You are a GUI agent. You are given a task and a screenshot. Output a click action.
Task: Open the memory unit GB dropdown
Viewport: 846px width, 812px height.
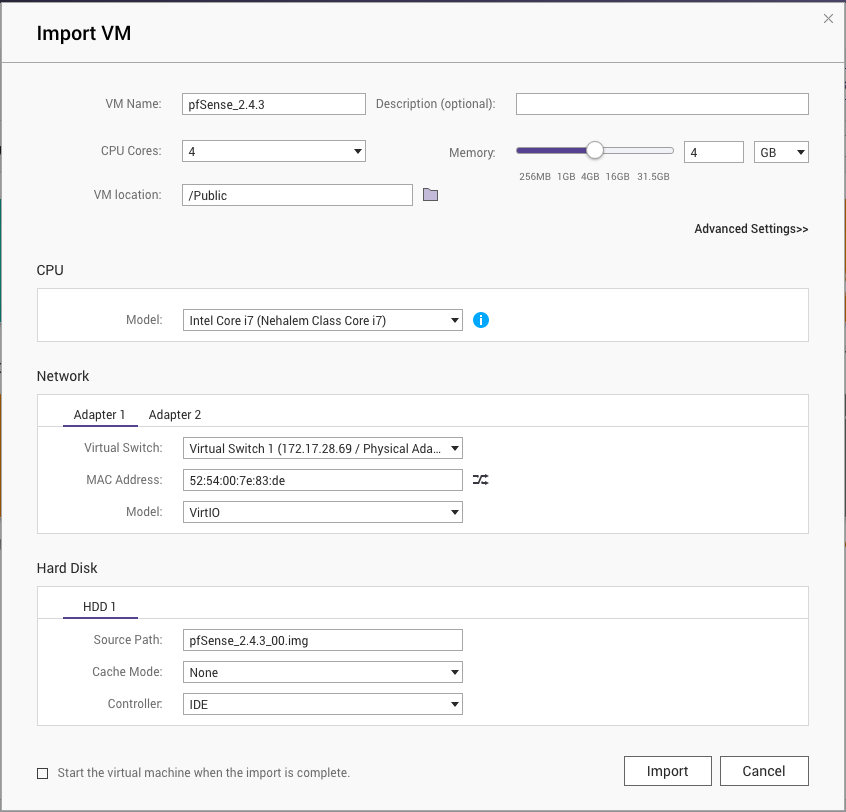(781, 153)
